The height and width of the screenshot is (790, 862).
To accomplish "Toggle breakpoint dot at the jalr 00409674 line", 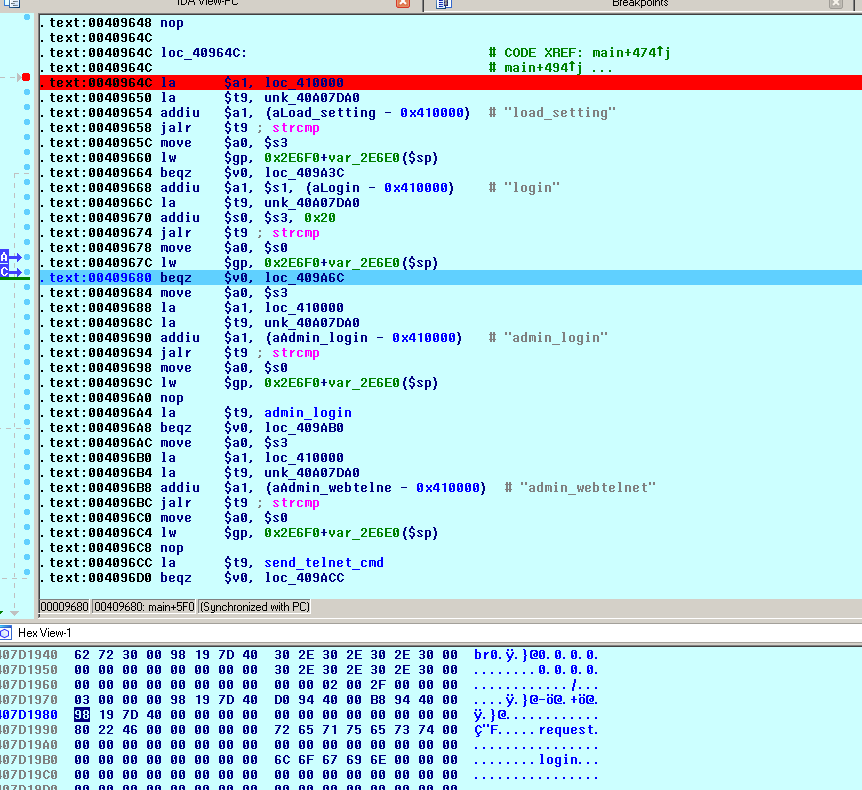I will click(x=26, y=233).
